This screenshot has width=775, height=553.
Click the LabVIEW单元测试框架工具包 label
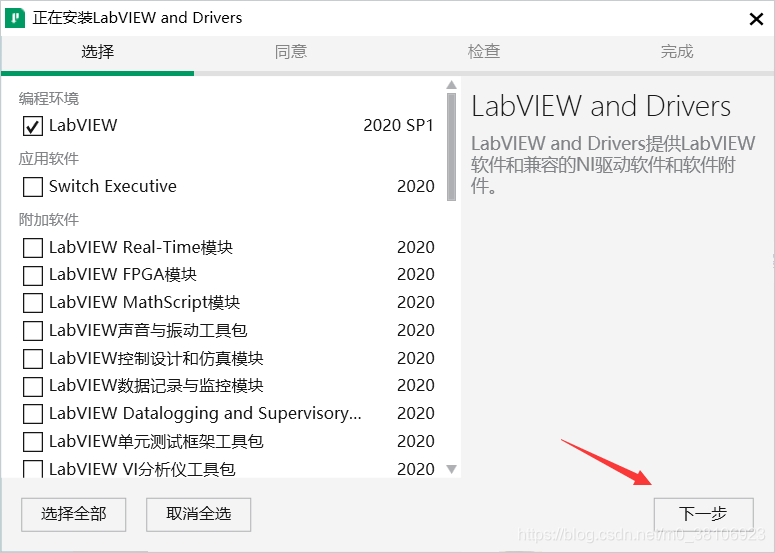tap(156, 441)
